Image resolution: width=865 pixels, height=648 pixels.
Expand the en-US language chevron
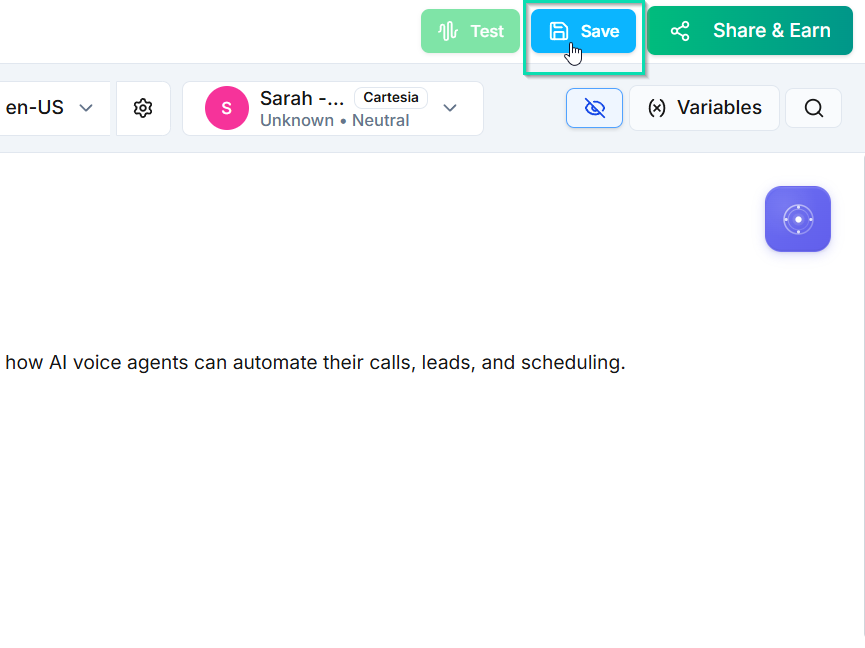(87, 108)
